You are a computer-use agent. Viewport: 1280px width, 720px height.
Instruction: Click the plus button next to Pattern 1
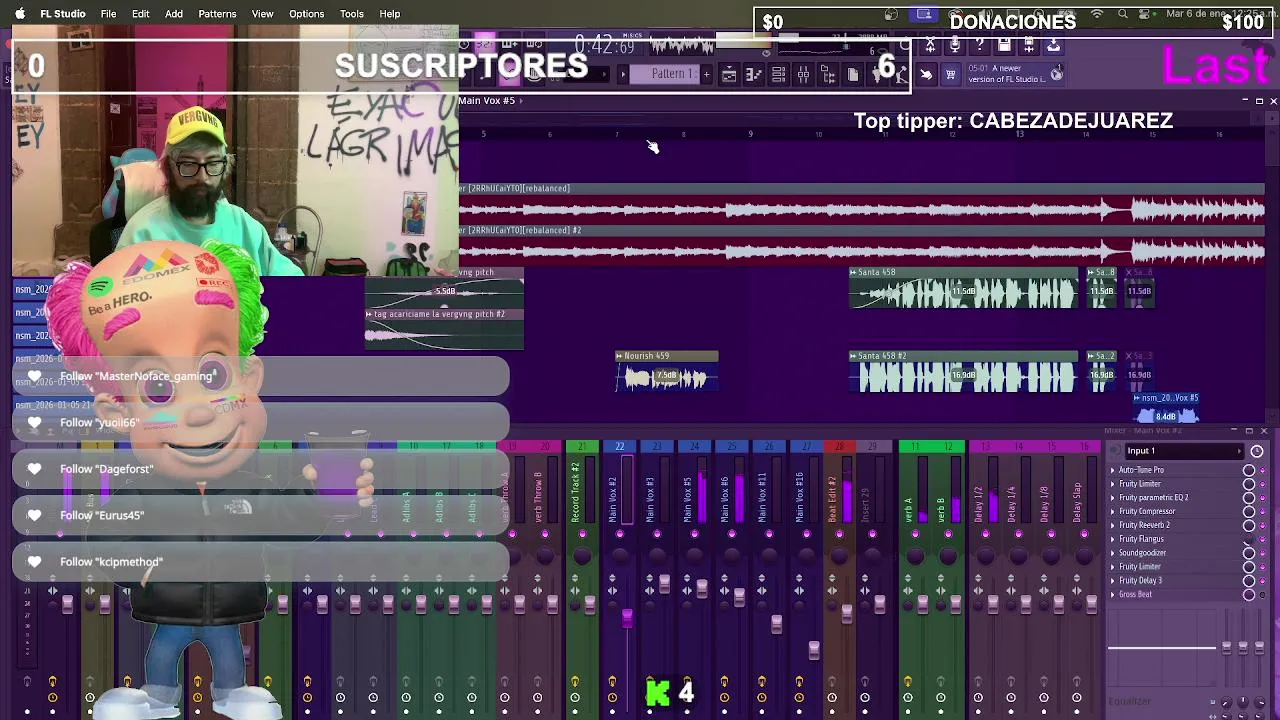tap(706, 74)
